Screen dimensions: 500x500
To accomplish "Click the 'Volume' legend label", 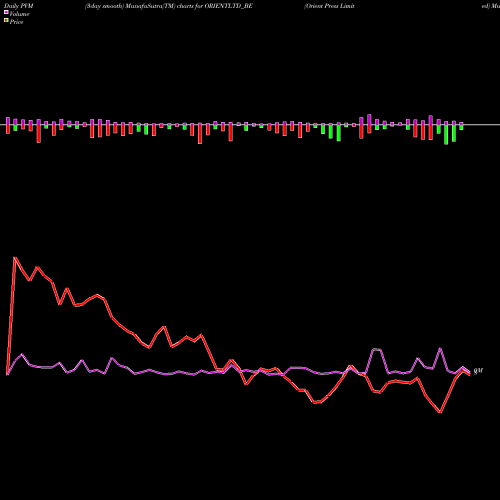I will pos(19,14).
